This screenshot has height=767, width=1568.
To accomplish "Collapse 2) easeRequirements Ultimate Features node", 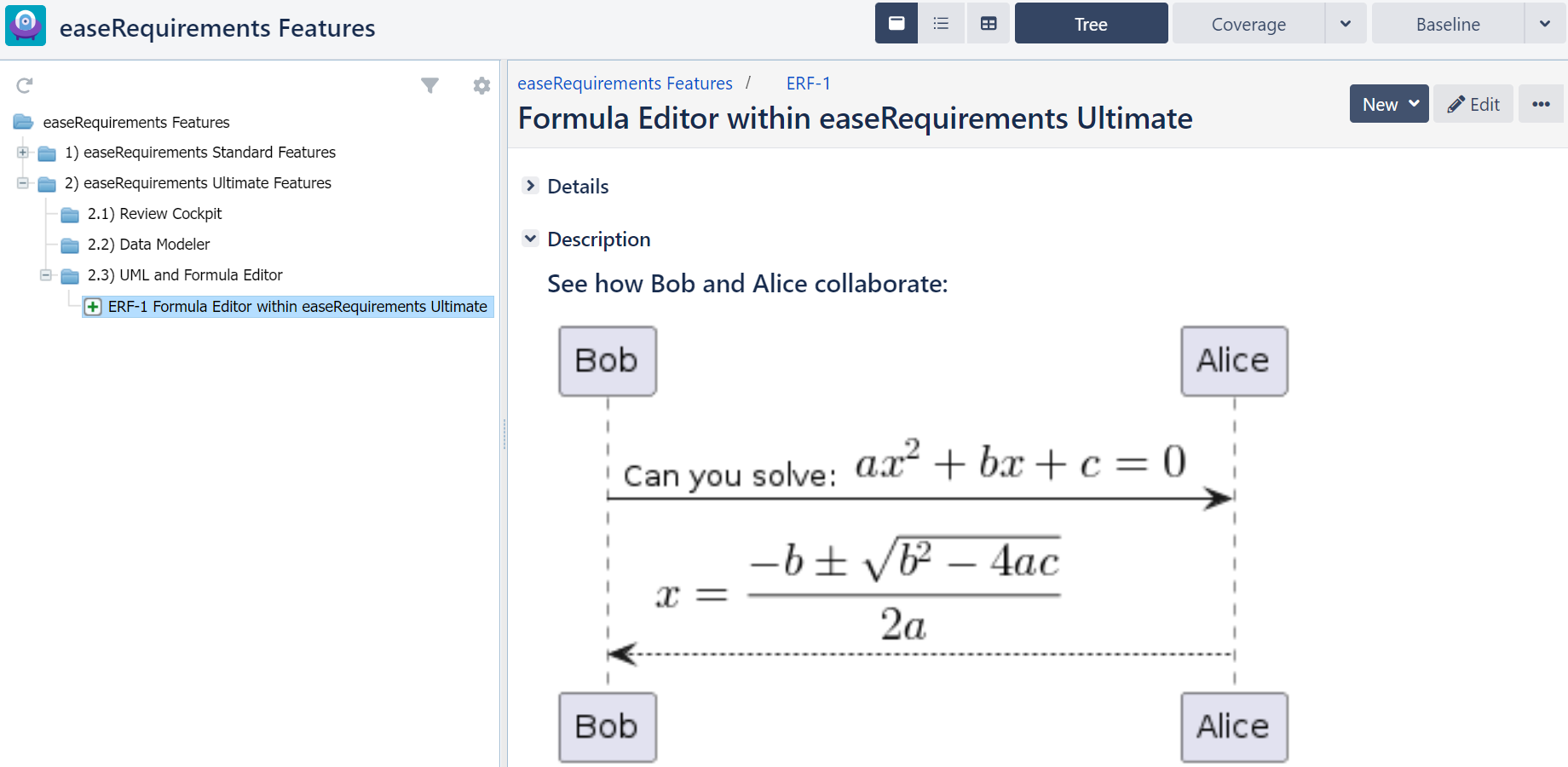I will [23, 183].
